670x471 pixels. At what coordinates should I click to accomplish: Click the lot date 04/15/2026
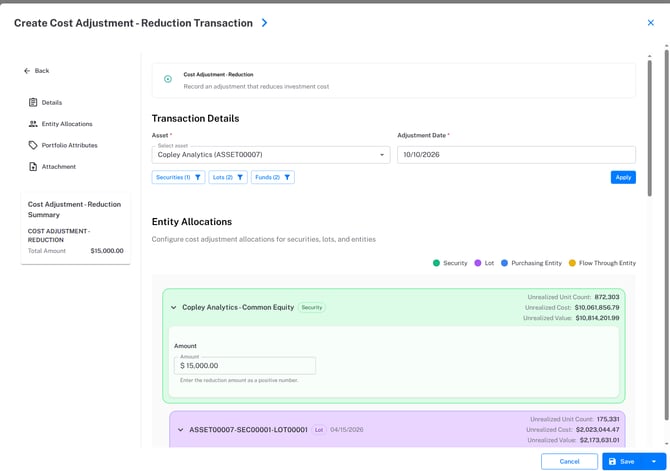point(347,430)
